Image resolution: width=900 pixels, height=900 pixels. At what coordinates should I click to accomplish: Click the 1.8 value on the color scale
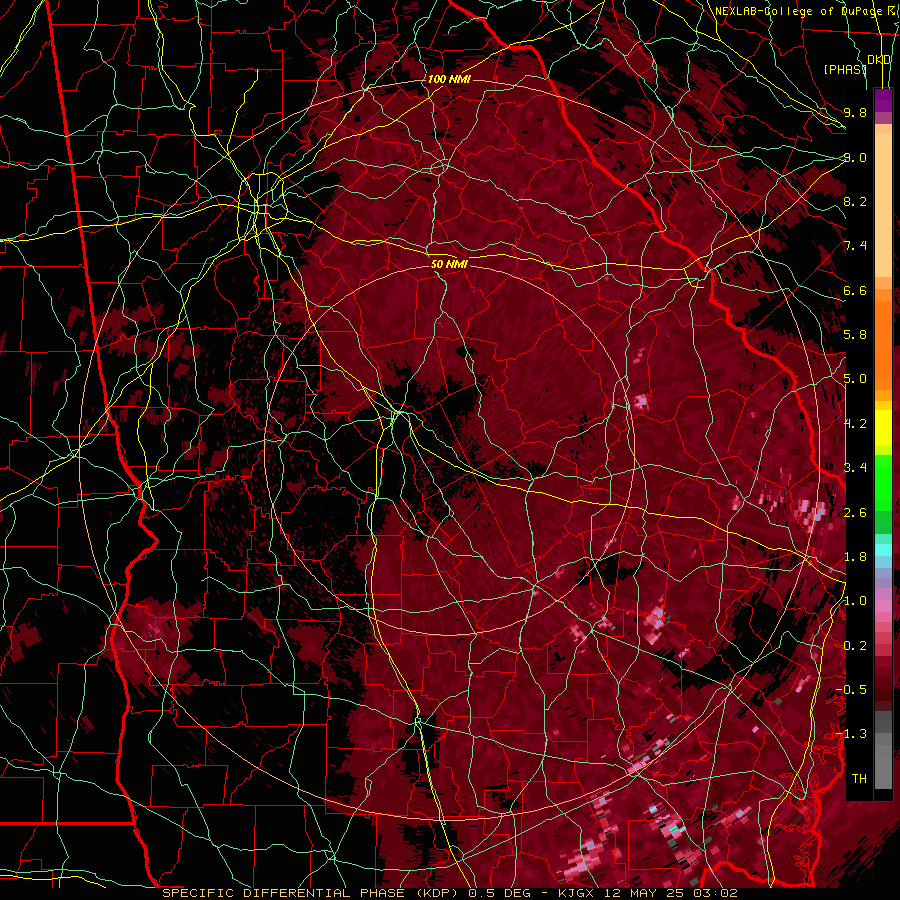click(855, 557)
